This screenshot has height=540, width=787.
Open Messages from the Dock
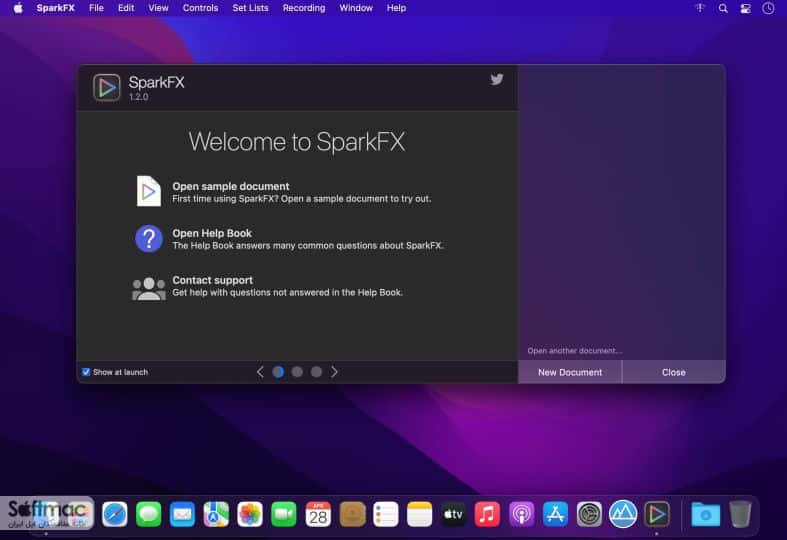[149, 514]
